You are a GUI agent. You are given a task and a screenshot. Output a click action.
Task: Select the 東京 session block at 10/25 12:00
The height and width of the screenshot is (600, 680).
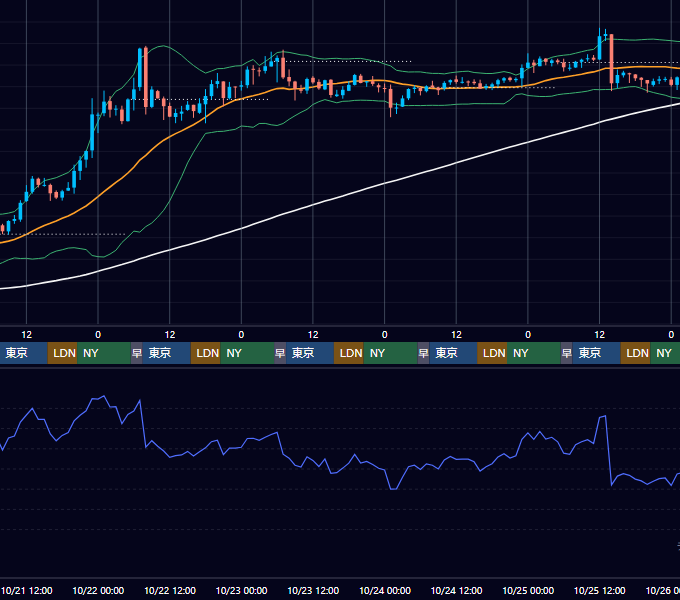pos(596,353)
